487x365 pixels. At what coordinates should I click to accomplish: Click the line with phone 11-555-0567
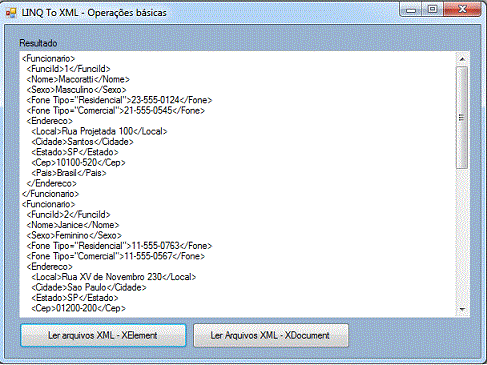[x=116, y=256]
